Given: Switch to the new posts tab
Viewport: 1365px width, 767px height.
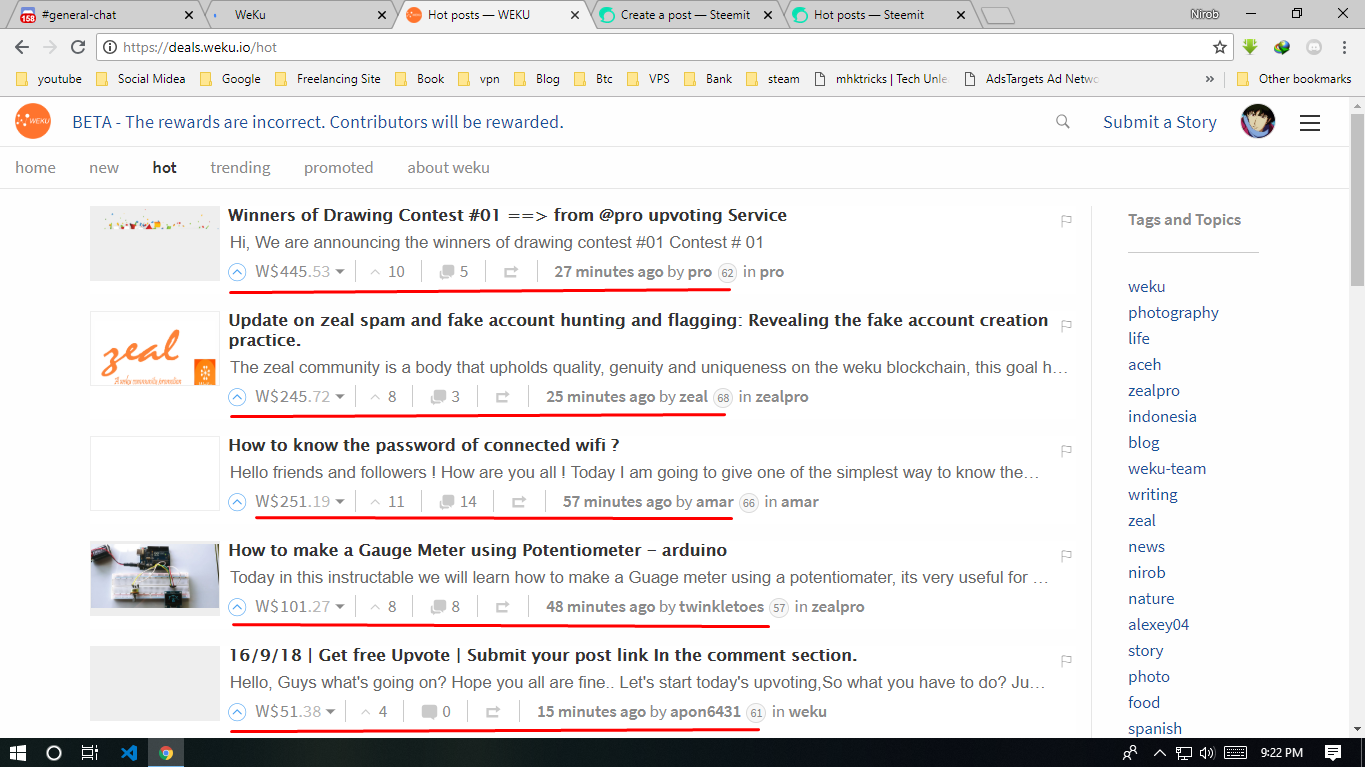Looking at the screenshot, I should tap(104, 168).
